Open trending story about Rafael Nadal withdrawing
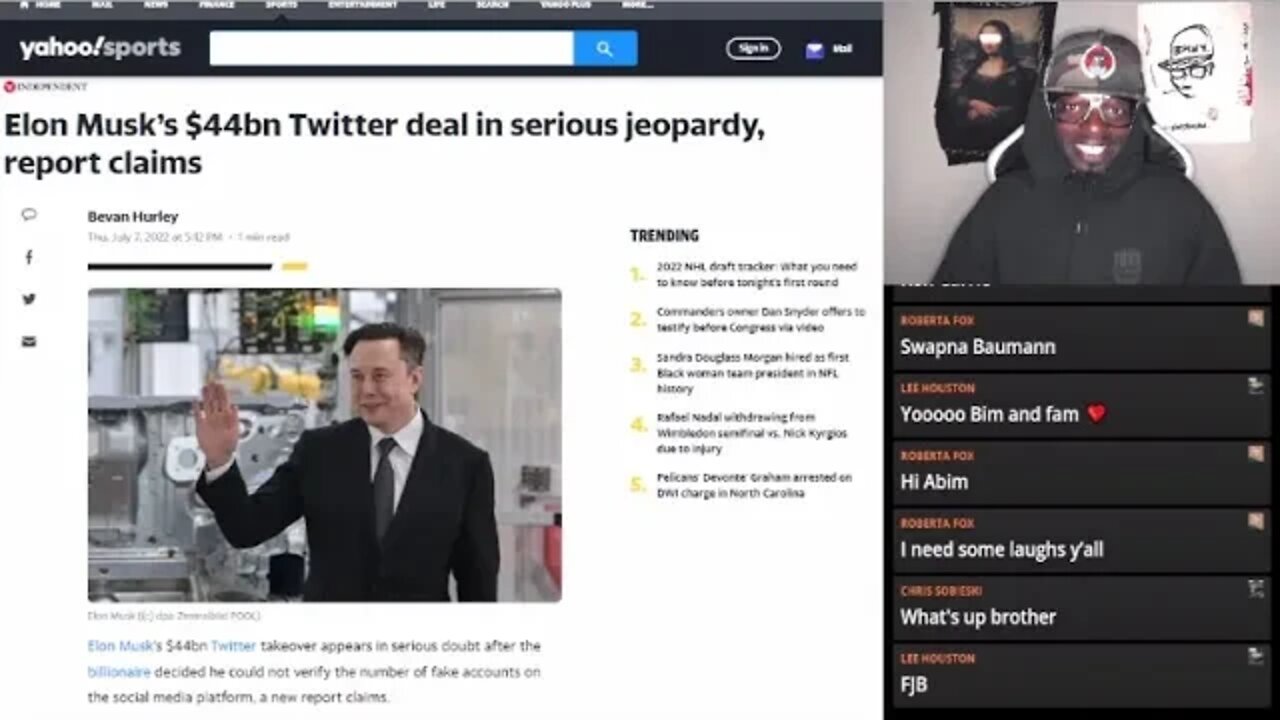This screenshot has width=1280, height=720. pos(752,433)
